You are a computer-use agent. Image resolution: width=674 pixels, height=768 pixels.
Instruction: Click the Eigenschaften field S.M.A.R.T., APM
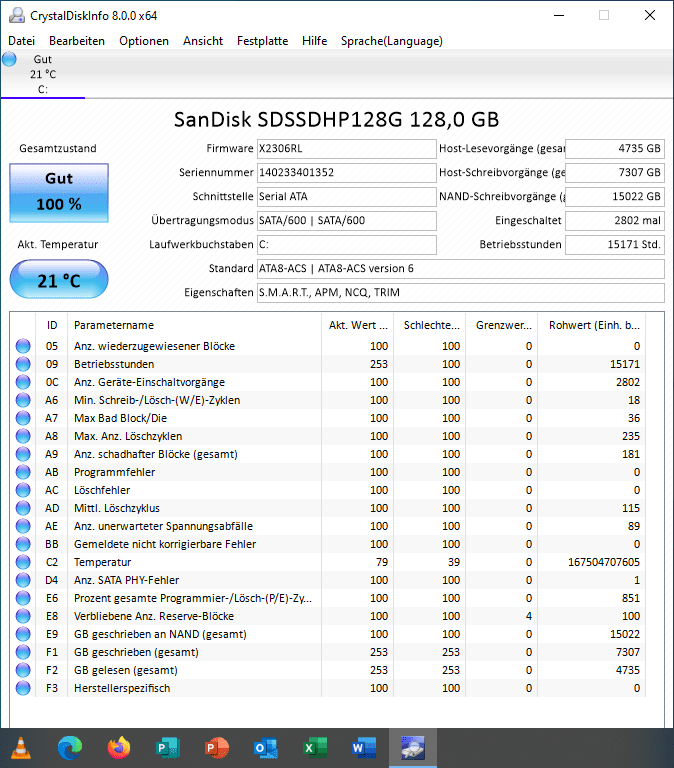pos(461,292)
